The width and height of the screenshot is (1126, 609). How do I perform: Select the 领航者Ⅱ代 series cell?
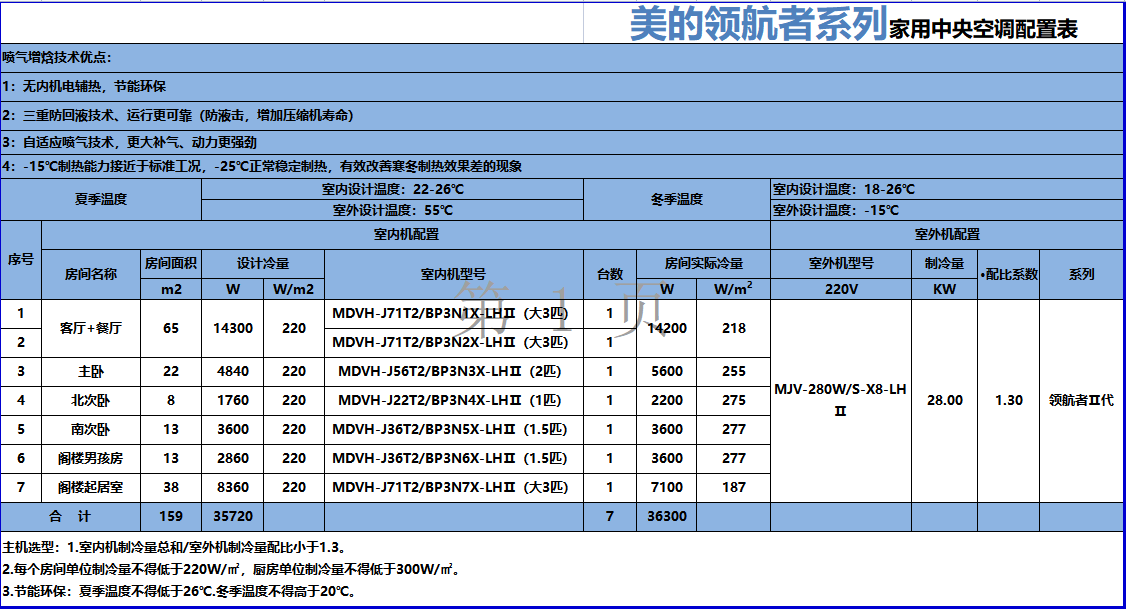[x=1081, y=401]
